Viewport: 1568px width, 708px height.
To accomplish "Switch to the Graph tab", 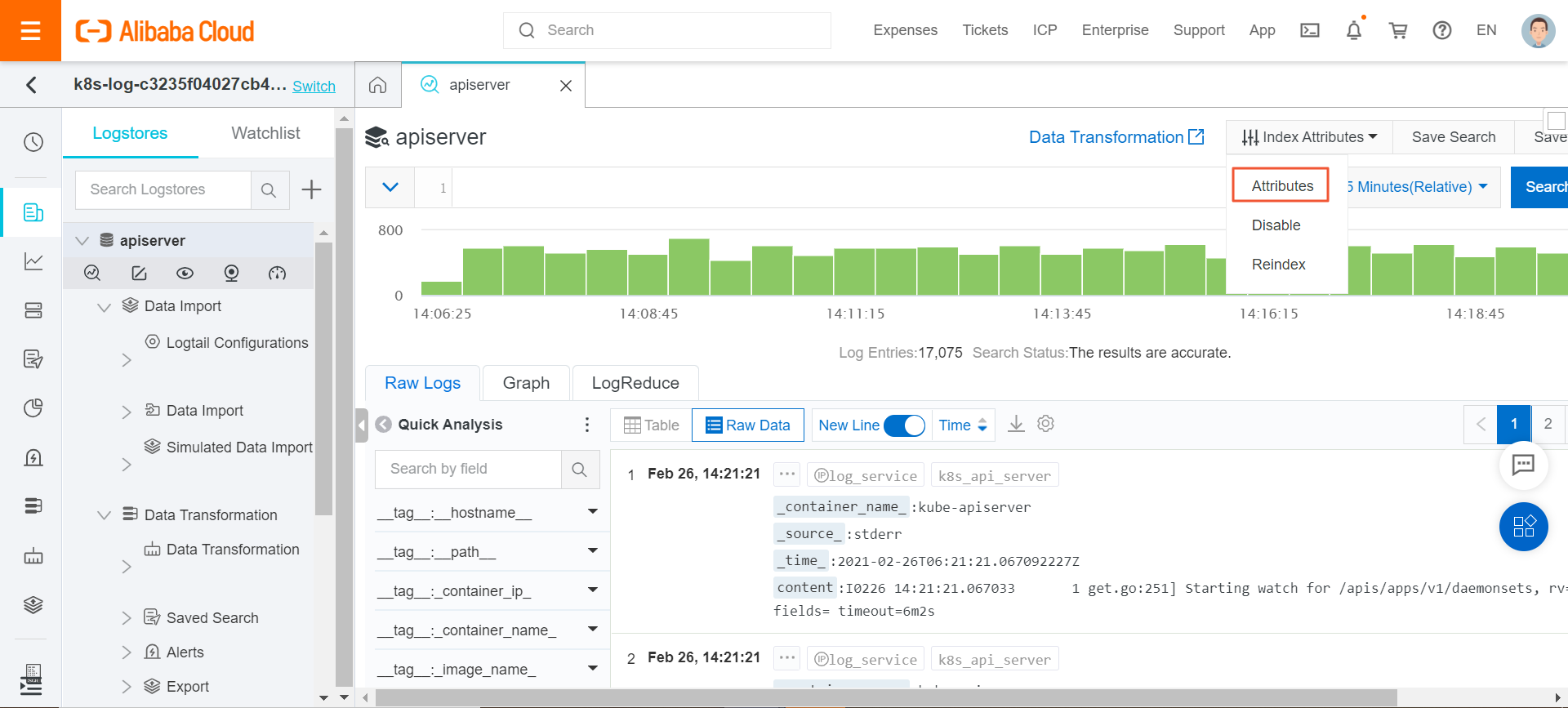I will [x=526, y=383].
